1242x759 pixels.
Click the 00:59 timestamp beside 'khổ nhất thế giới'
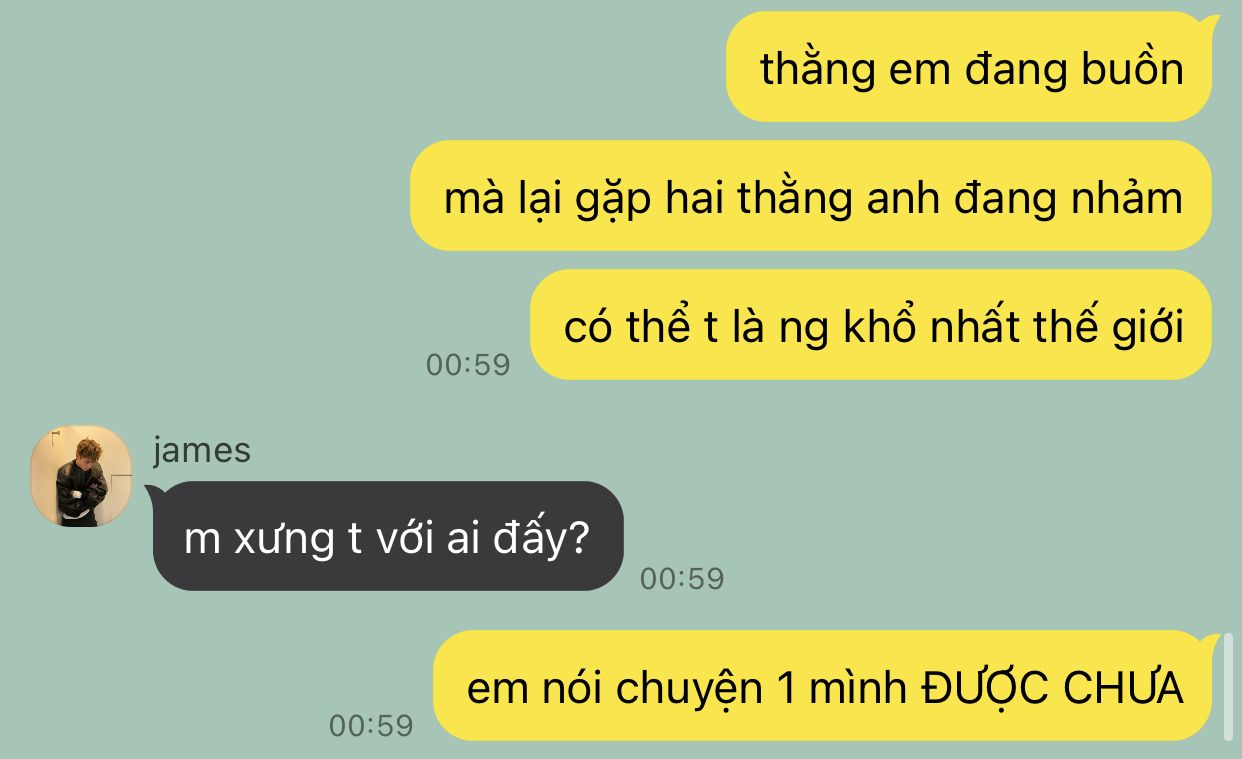[468, 364]
